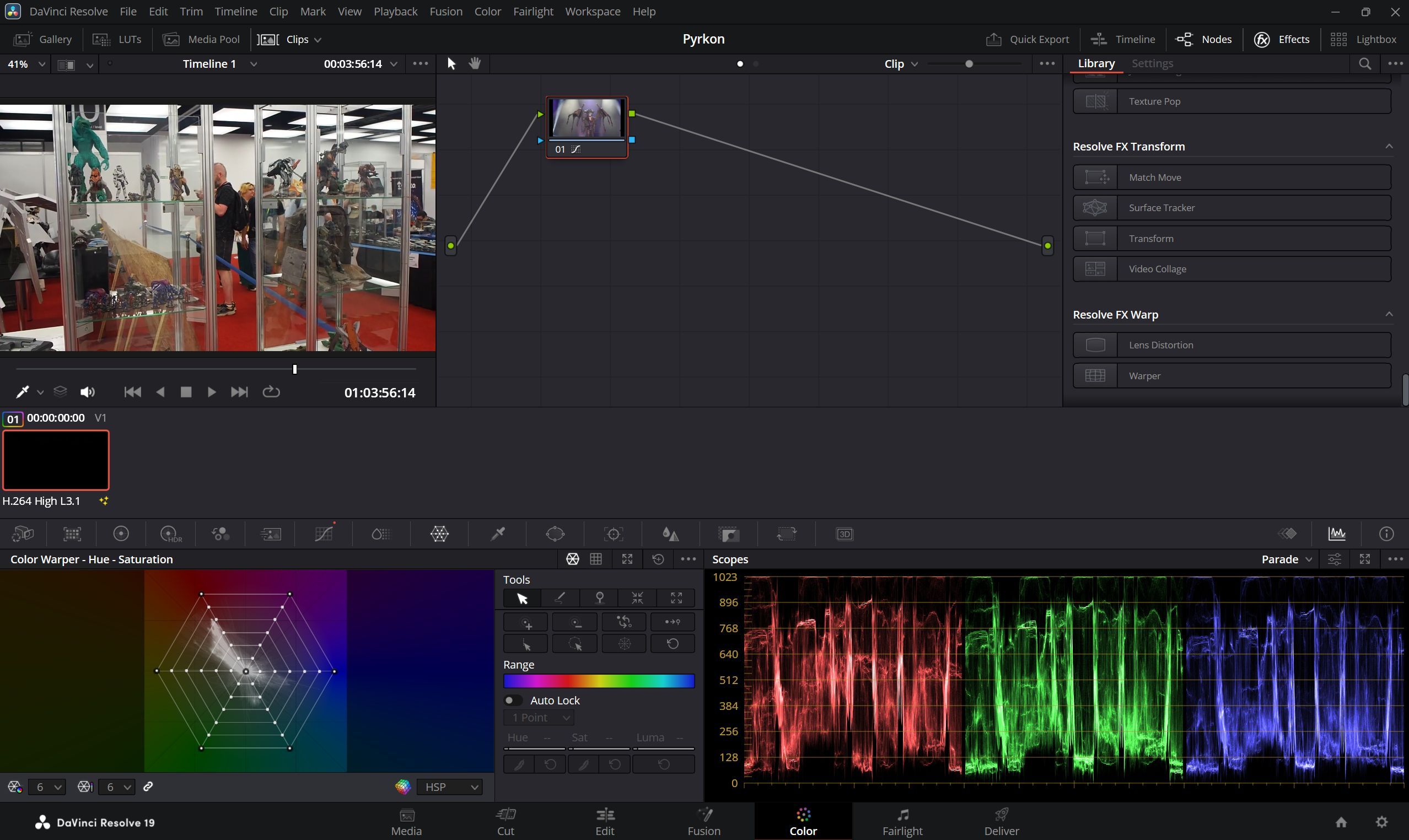Enable the Auto Lock toggle
The width and height of the screenshot is (1409, 840).
513,700
